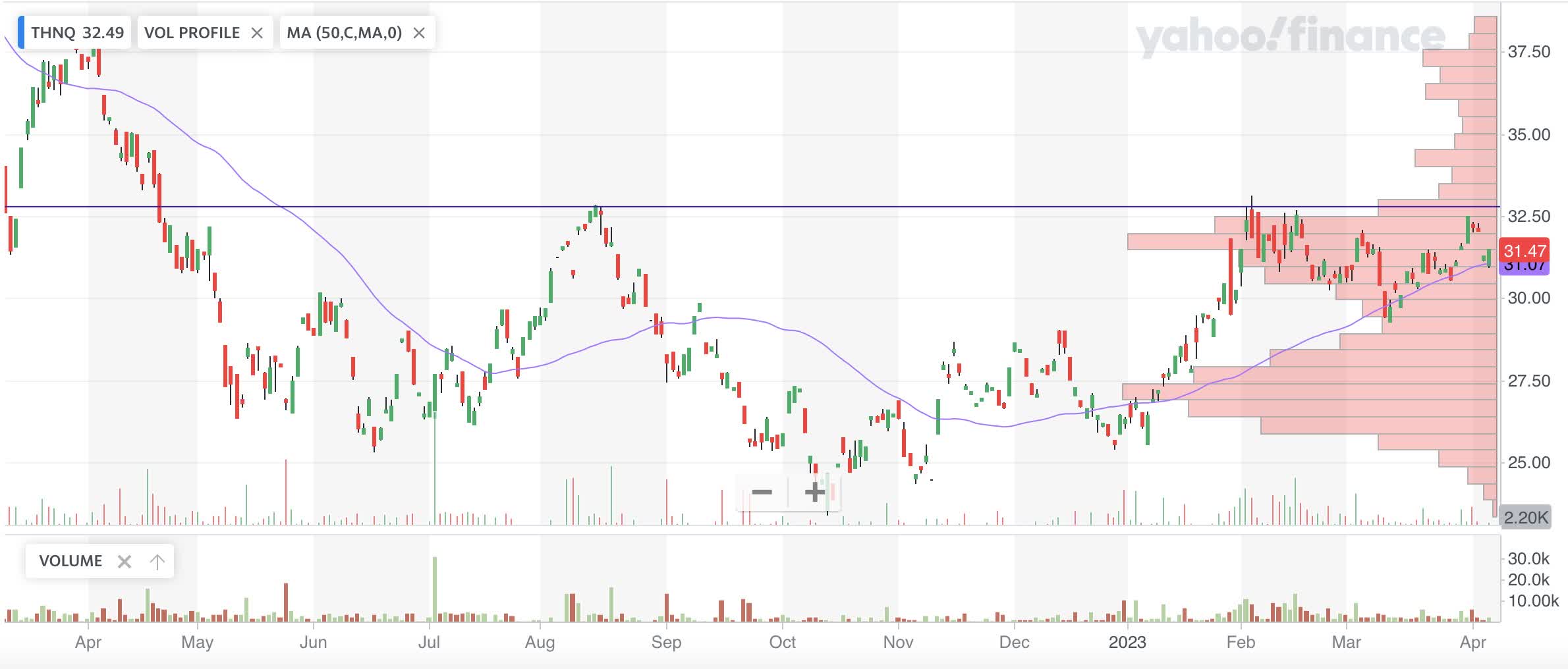This screenshot has width=1568, height=669.
Task: Click the Jun time axis label
Action: 313,642
